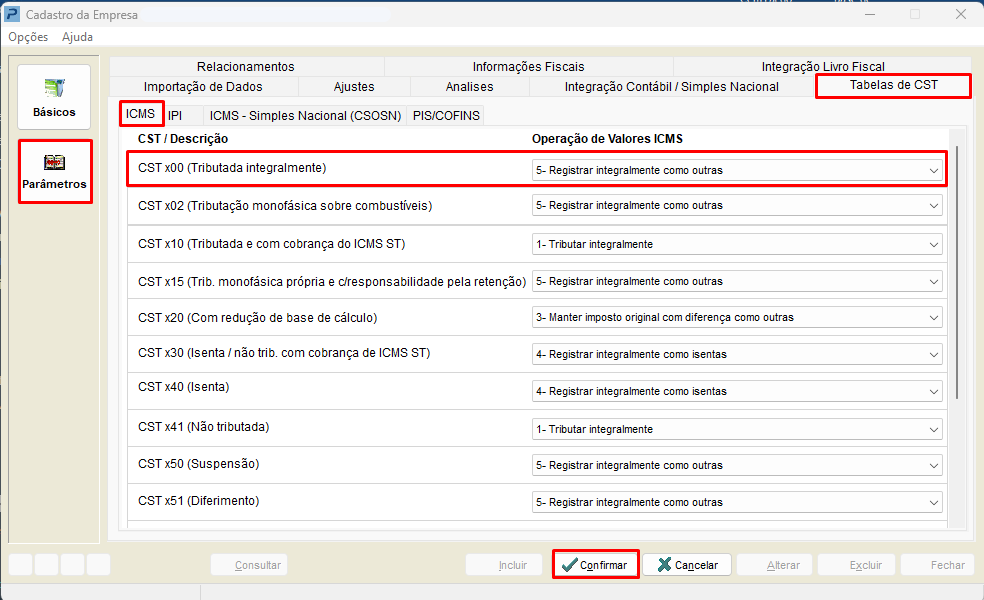Click the 'CST x50 (Suspensão)' label

click(x=198, y=464)
